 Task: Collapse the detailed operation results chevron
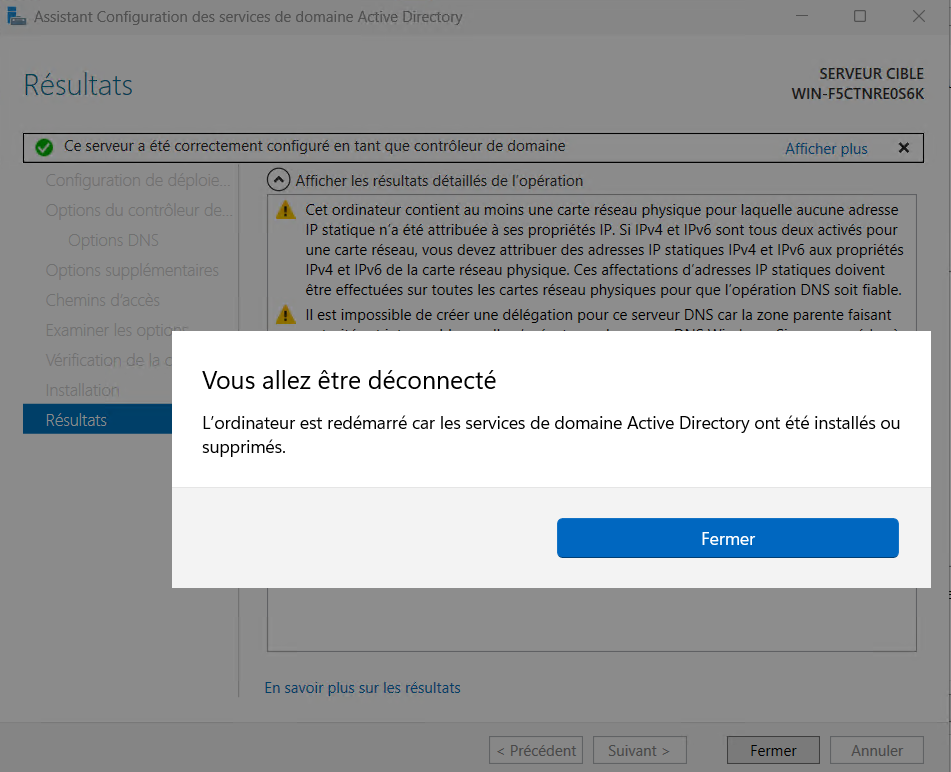(x=278, y=180)
